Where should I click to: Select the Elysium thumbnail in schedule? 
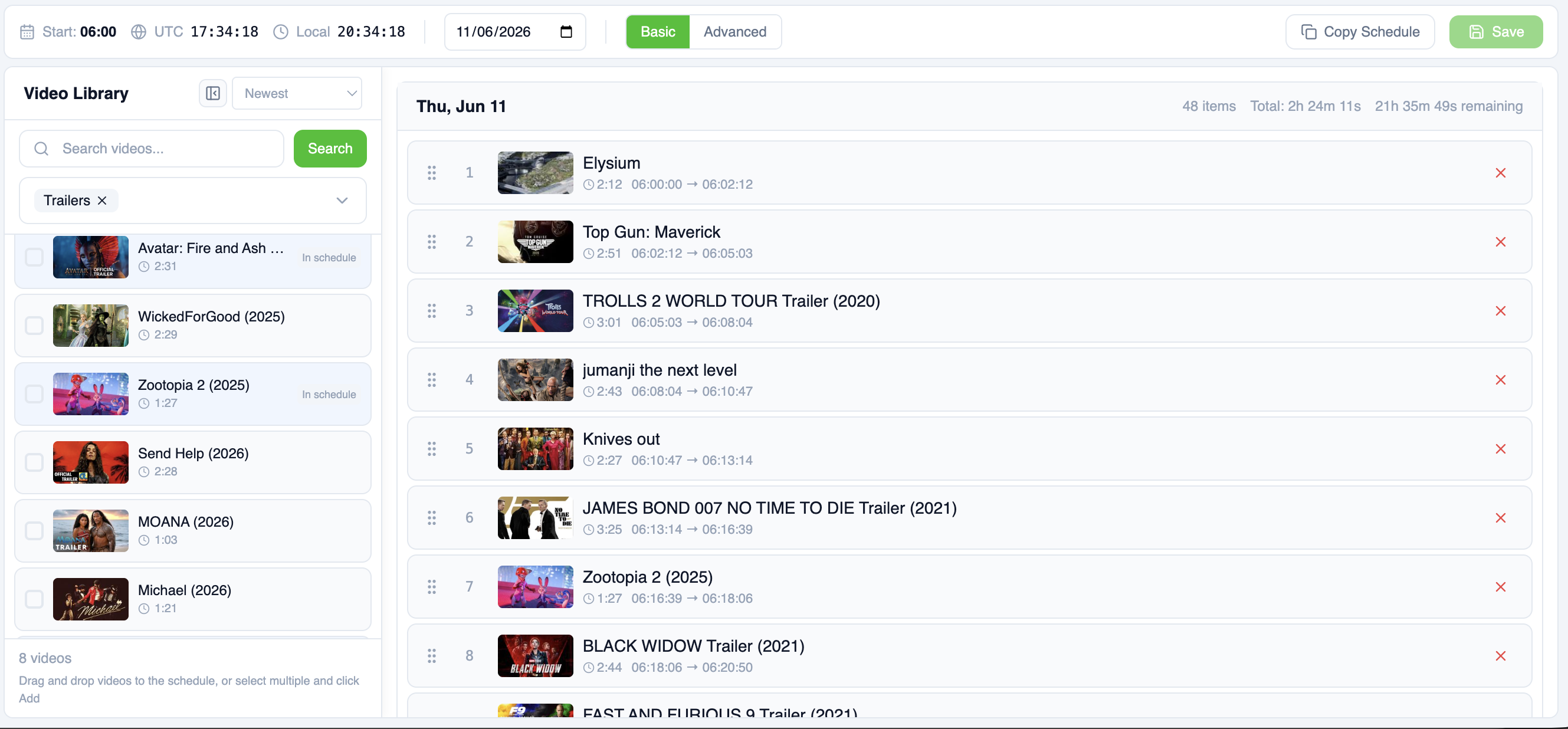tap(535, 173)
